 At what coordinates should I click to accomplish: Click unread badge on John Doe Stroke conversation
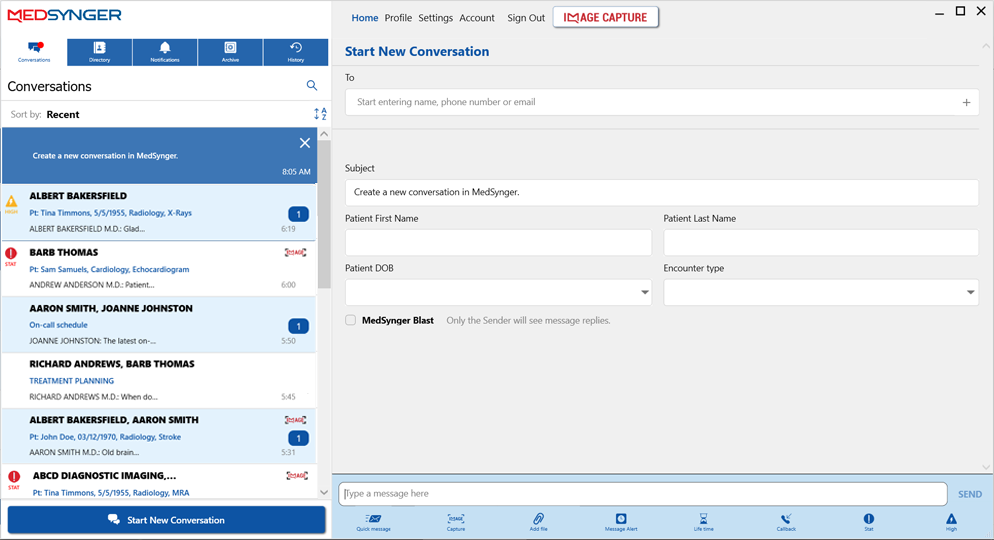pyautogui.click(x=299, y=438)
